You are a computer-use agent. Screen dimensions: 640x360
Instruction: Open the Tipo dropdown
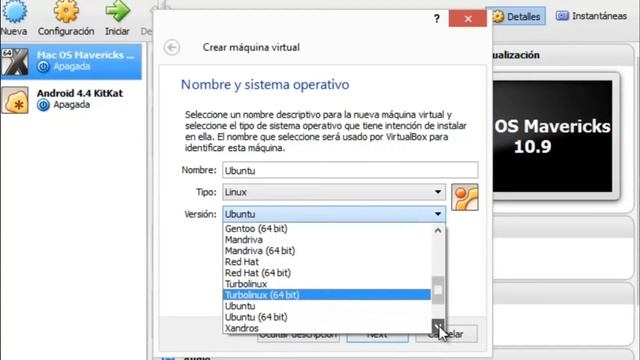pos(334,192)
